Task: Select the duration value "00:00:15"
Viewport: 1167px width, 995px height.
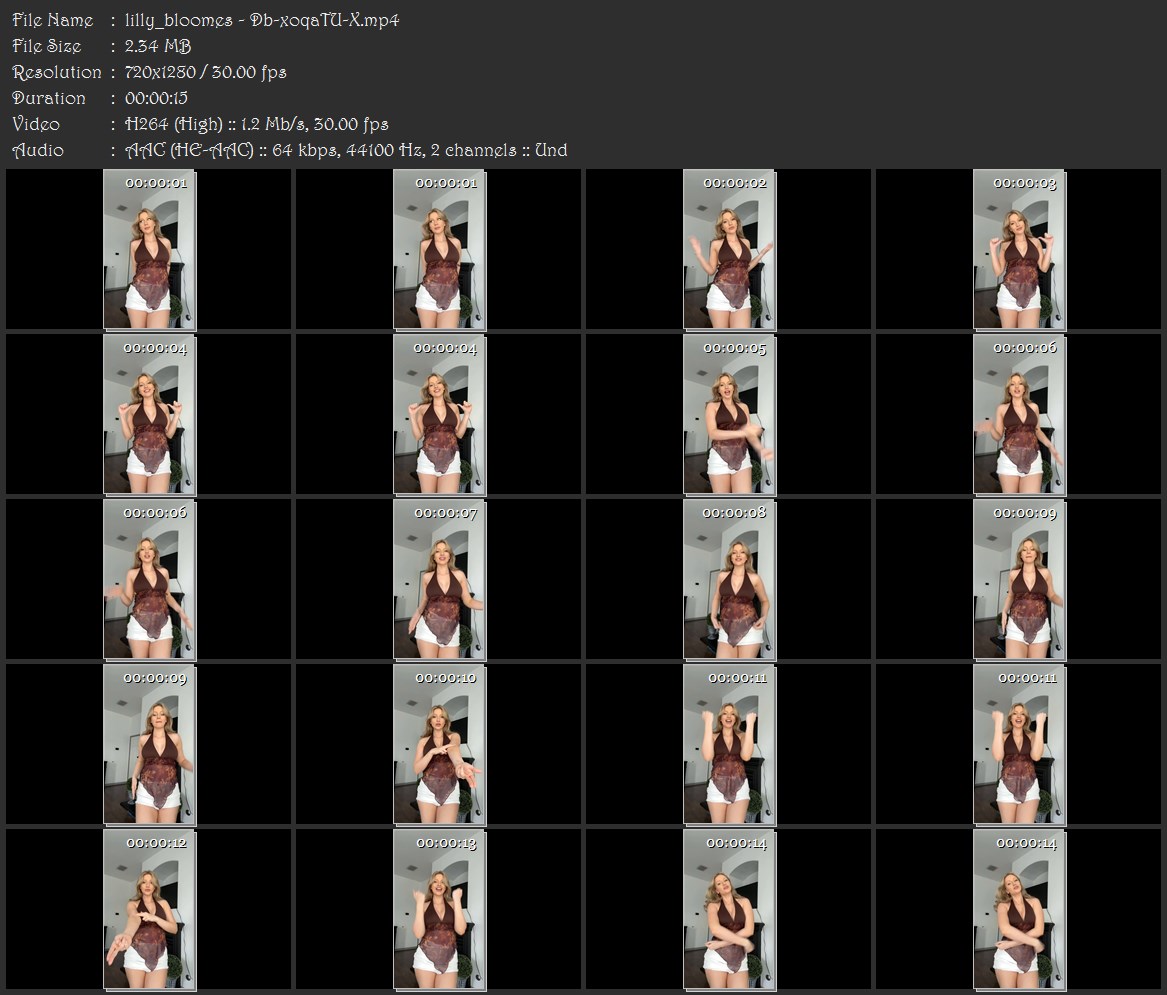Action: click(x=156, y=98)
